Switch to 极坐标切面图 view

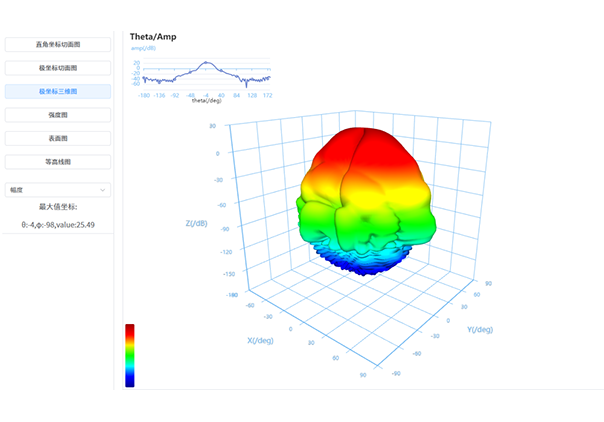tap(58, 68)
